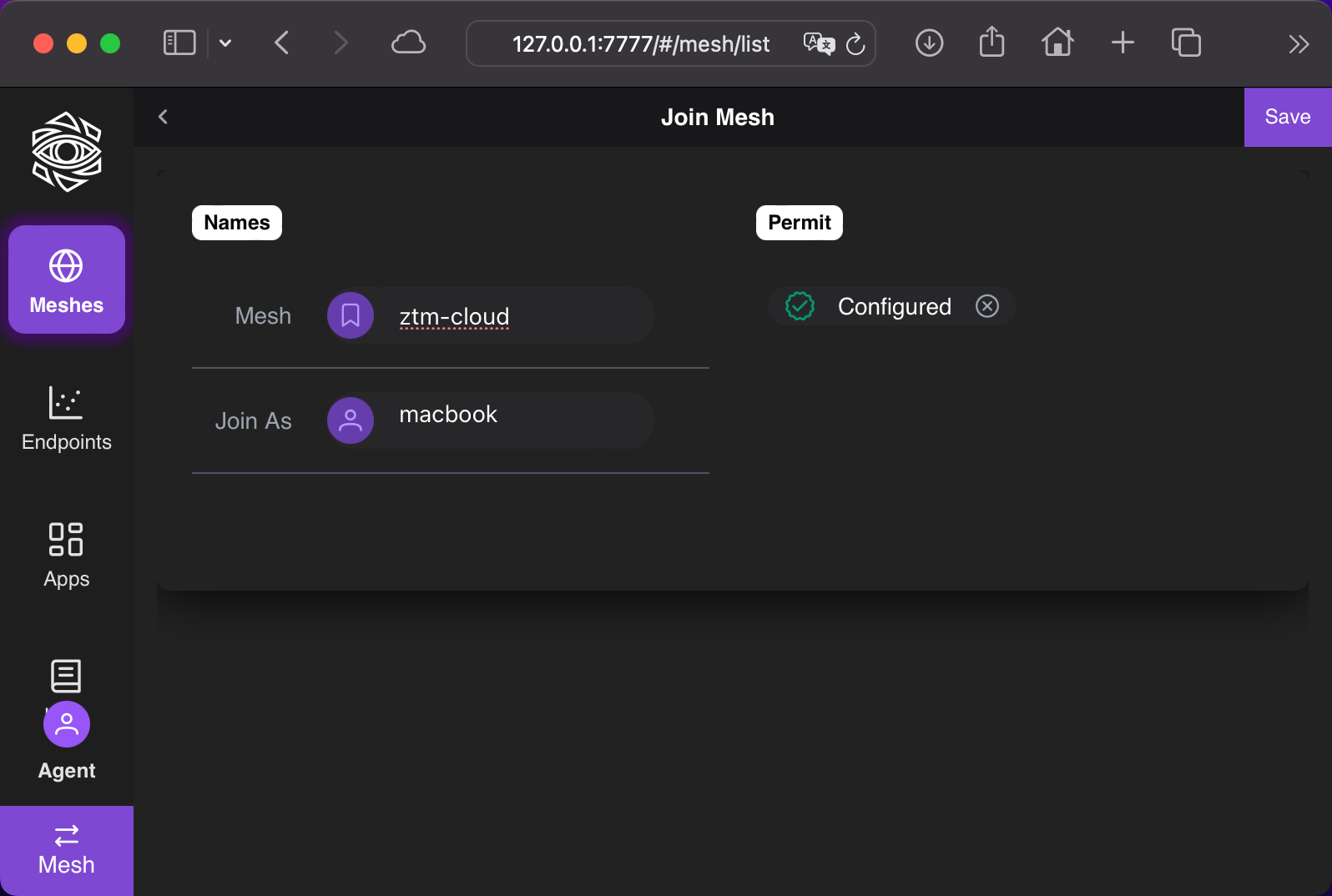Toggle the Safari sidebar

[179, 43]
